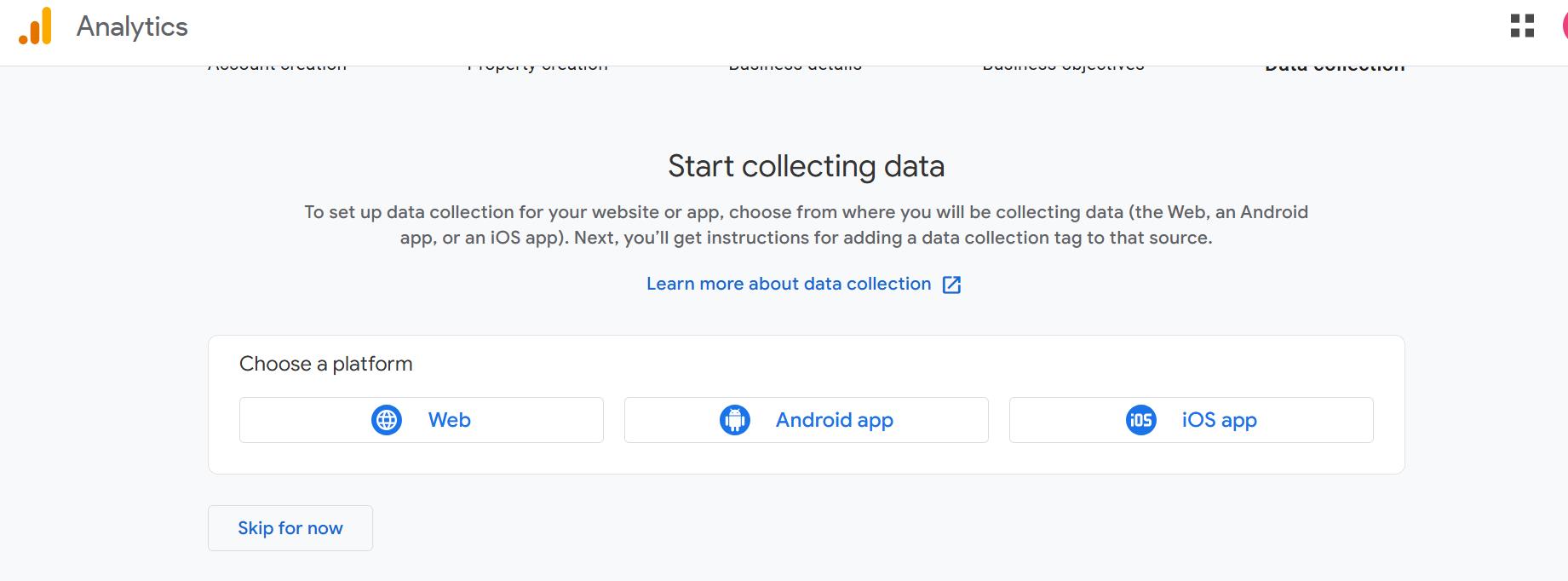Select Web as the data collection platform

coord(421,420)
